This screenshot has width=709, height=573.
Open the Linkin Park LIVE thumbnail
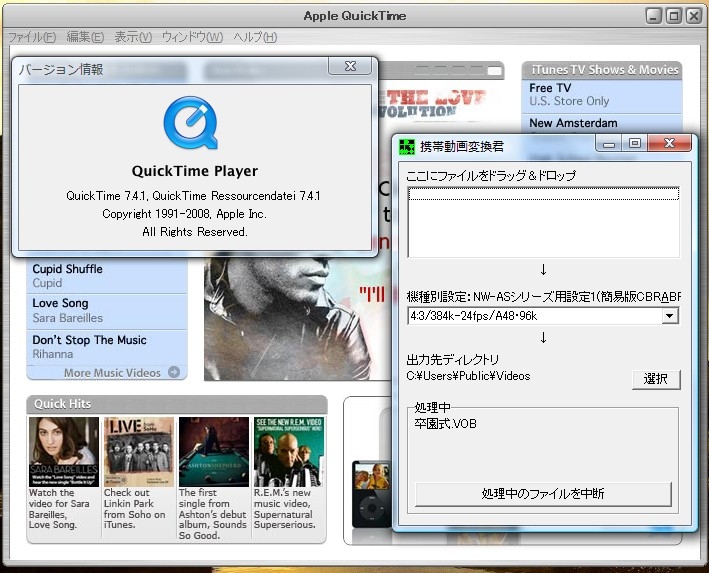139,452
